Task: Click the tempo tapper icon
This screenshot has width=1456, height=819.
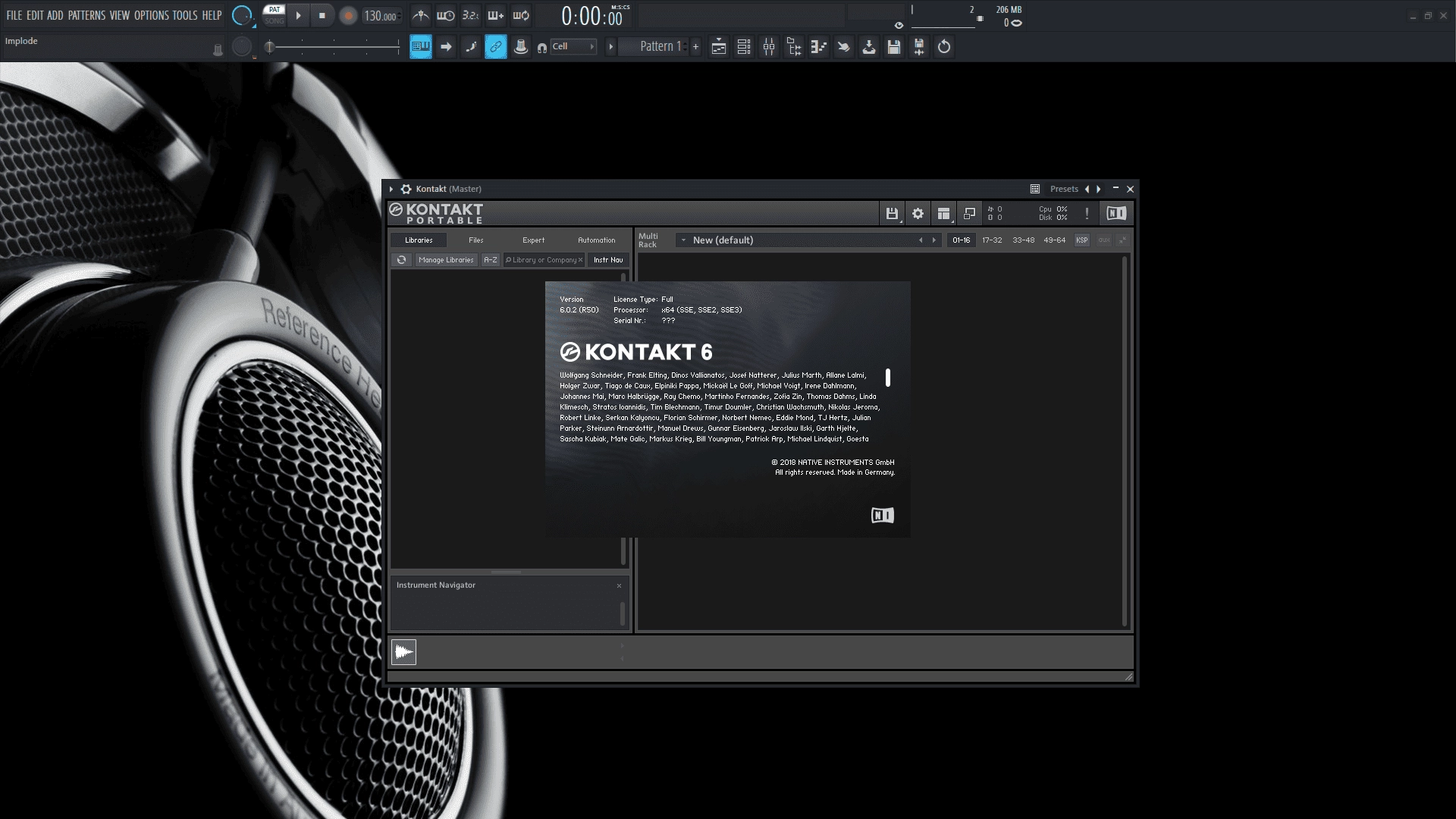Action: point(844,47)
